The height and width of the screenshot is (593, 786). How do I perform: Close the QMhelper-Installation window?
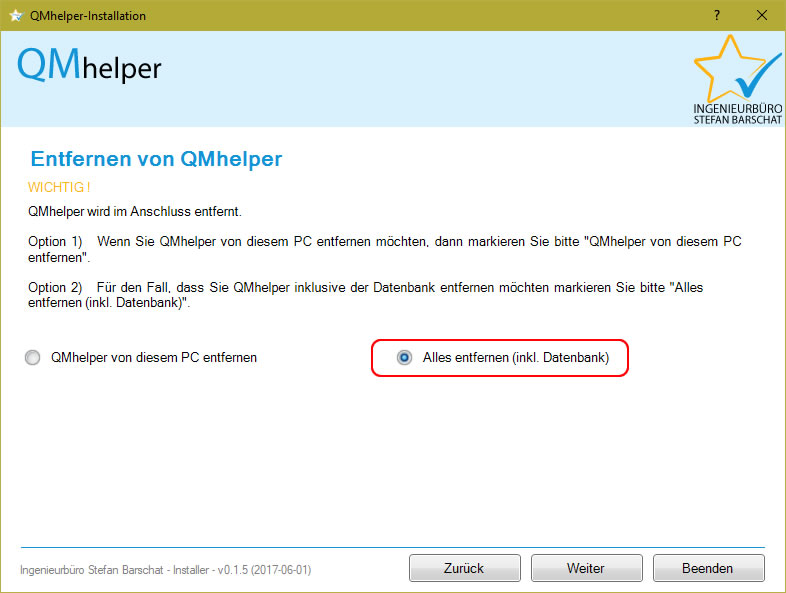[761, 16]
